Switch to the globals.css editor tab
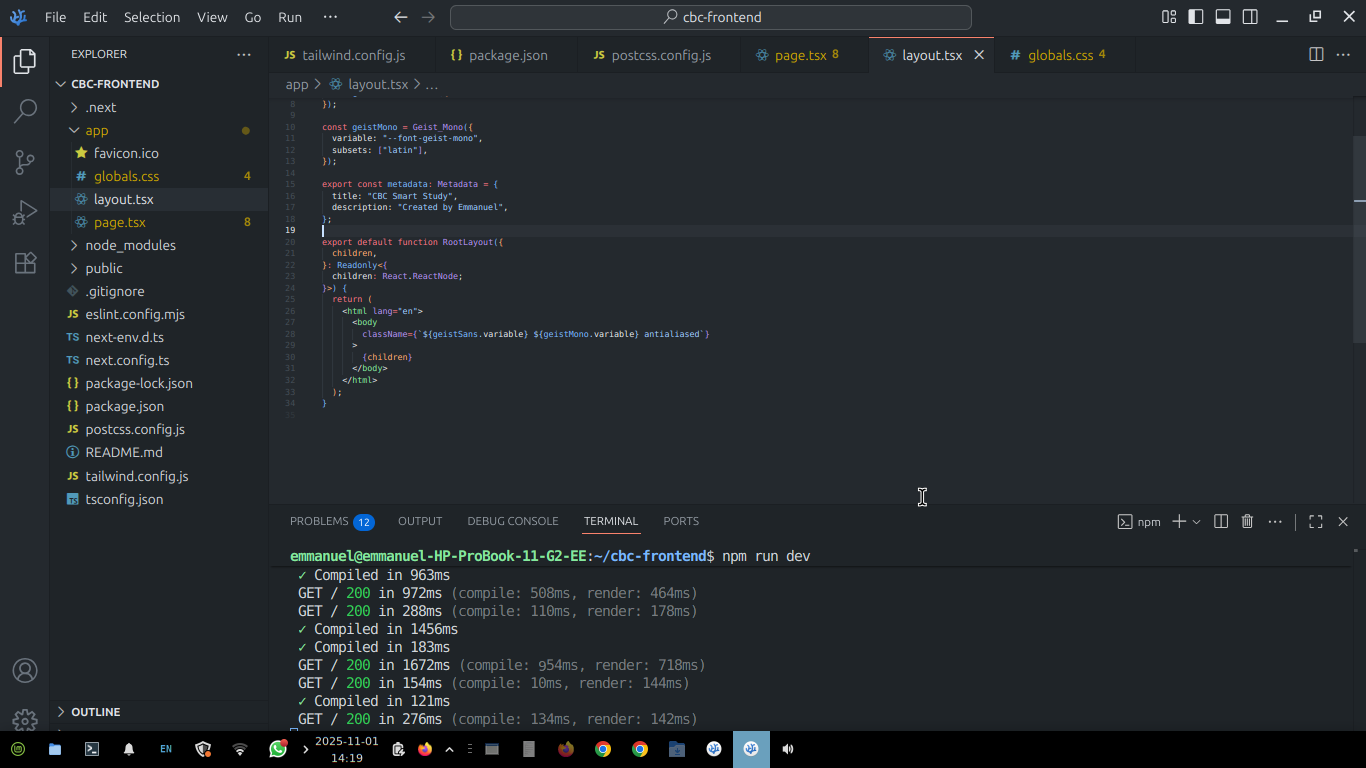The image size is (1366, 768). [x=1060, y=55]
